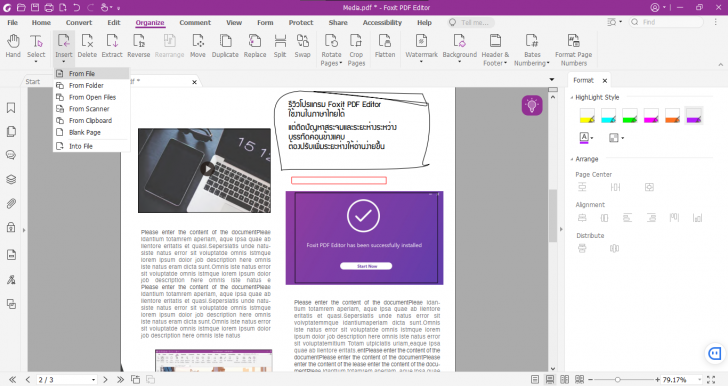Click the zoom slider handle

[618, 379]
